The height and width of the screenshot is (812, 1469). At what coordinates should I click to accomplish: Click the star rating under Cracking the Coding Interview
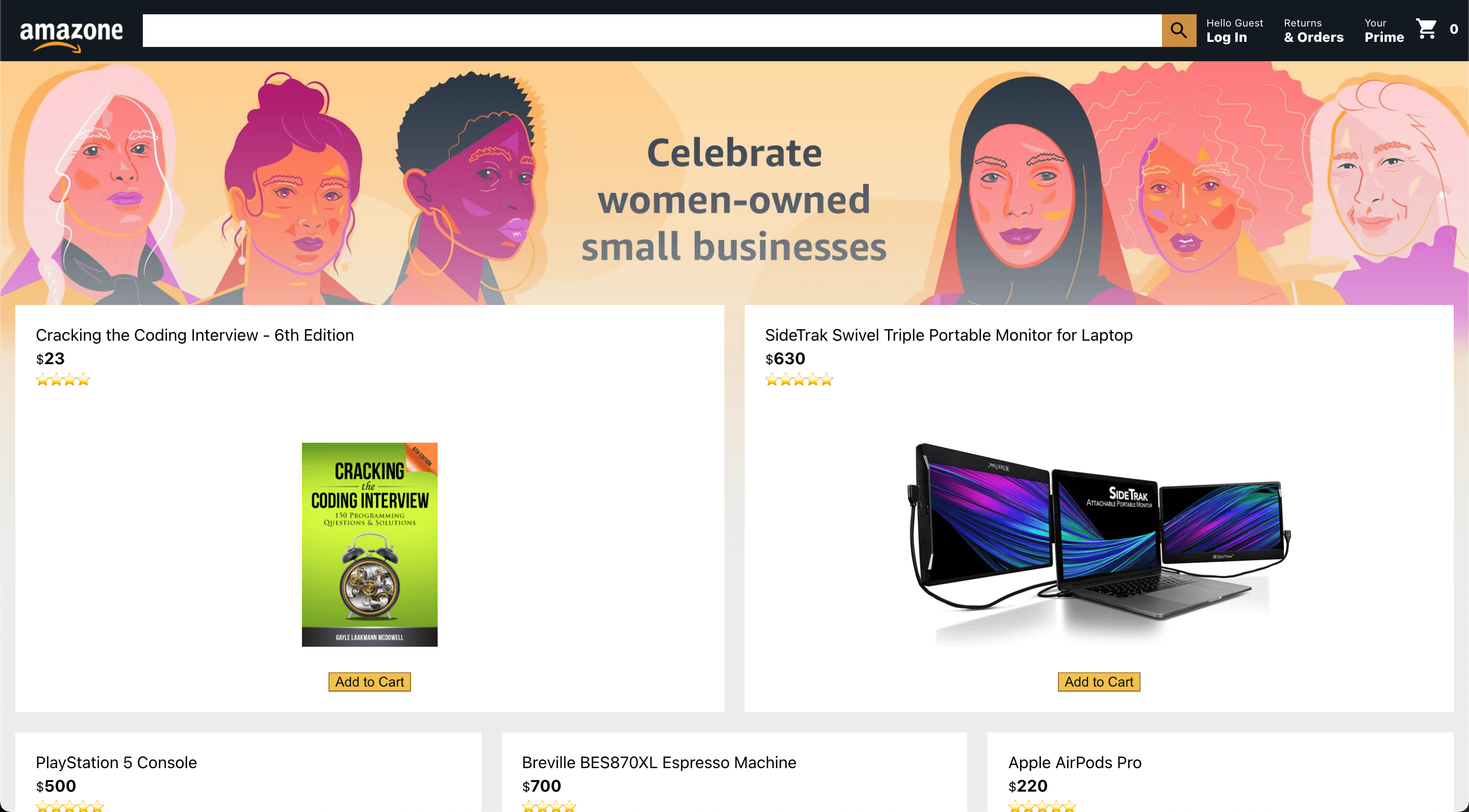tap(63, 380)
